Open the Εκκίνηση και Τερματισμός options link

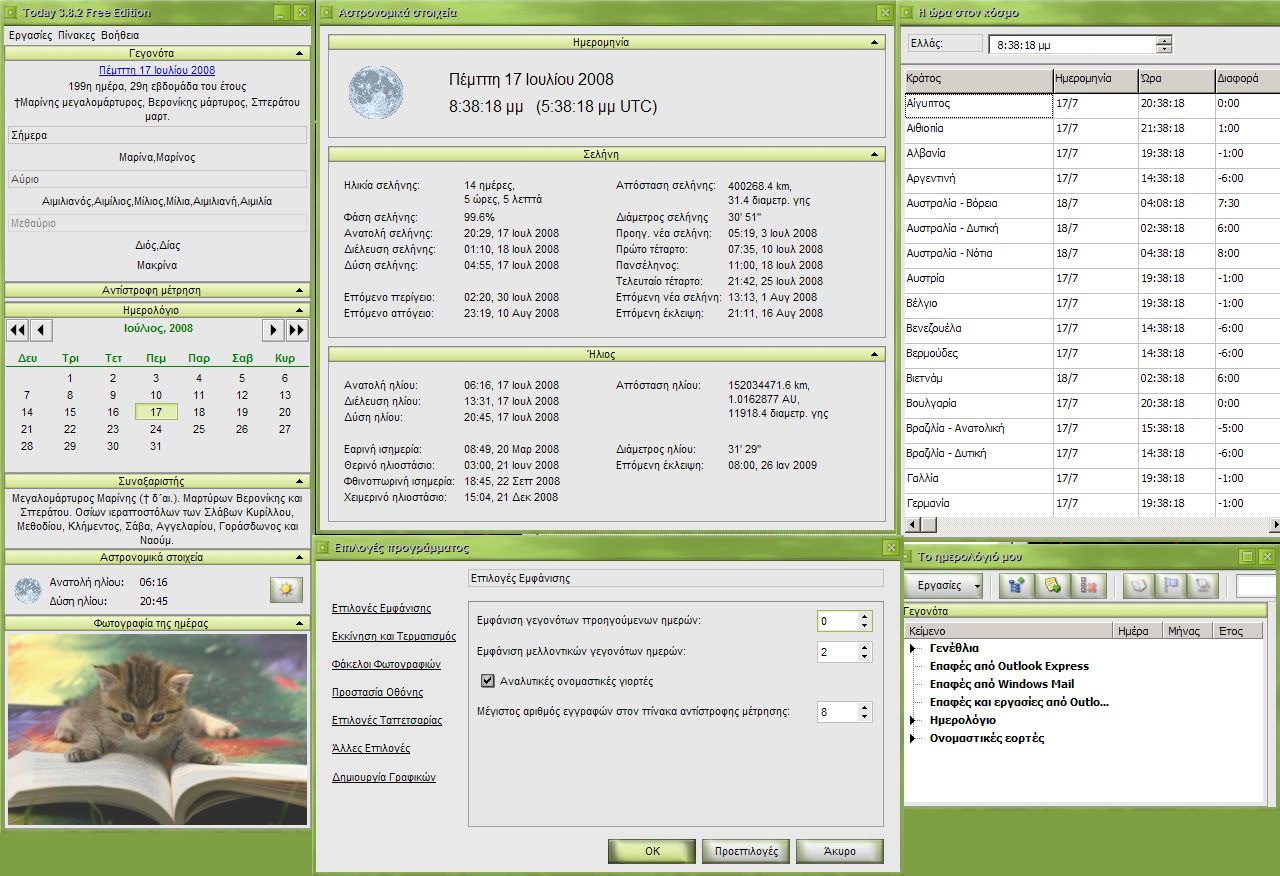tap(393, 636)
